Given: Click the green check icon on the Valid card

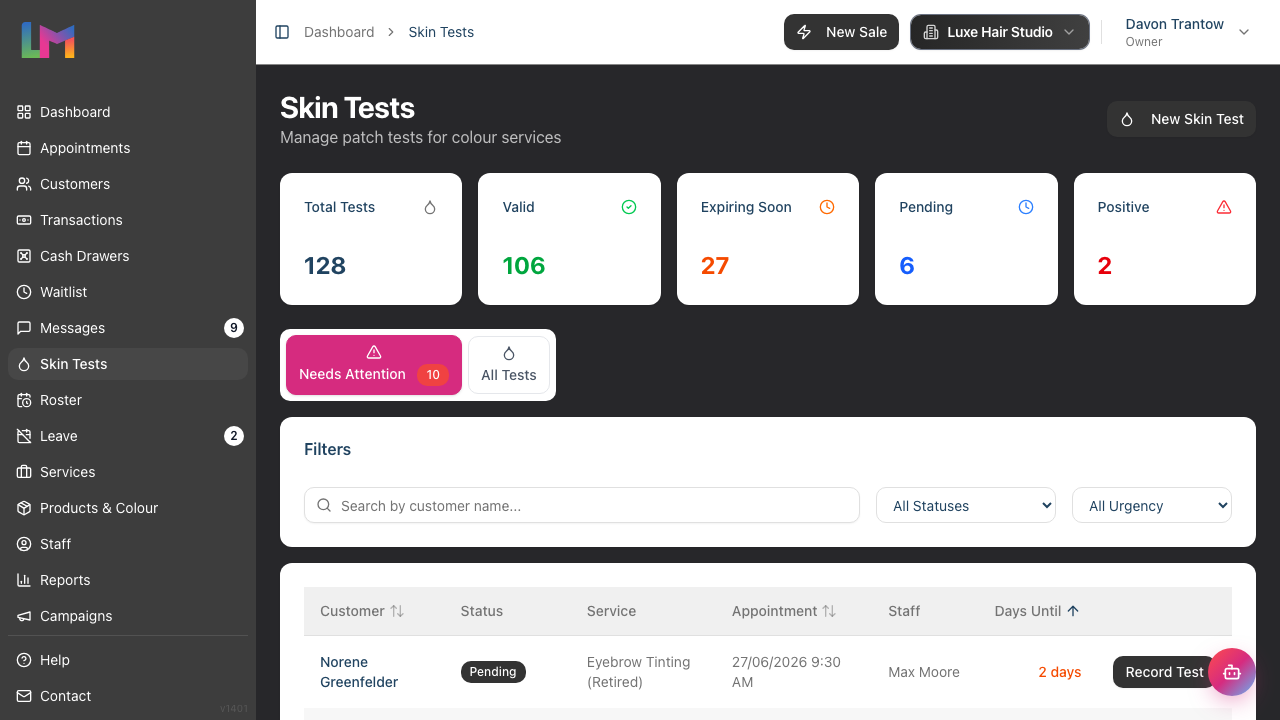Looking at the screenshot, I should point(629,207).
